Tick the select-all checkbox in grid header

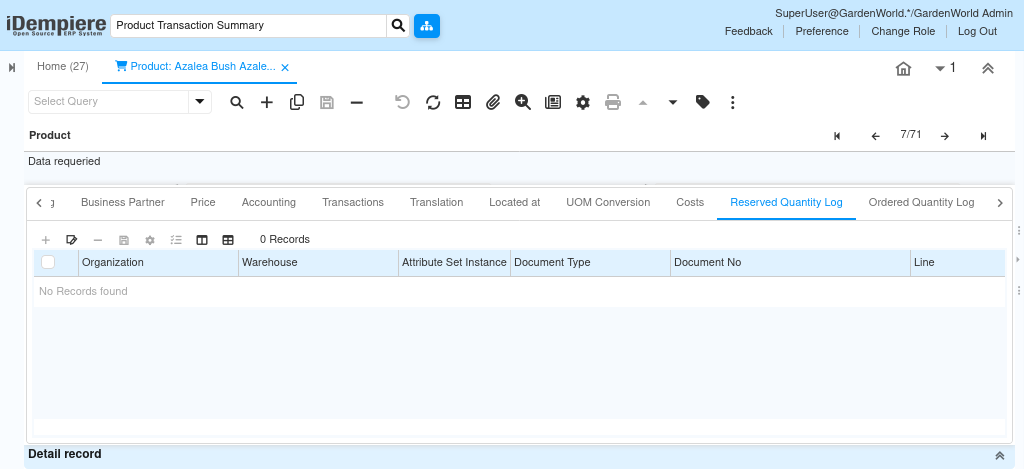coord(48,262)
